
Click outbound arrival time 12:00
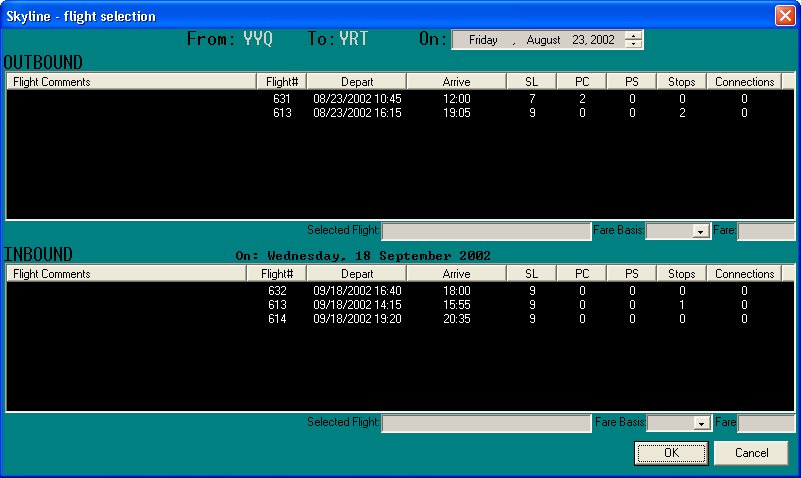(457, 99)
